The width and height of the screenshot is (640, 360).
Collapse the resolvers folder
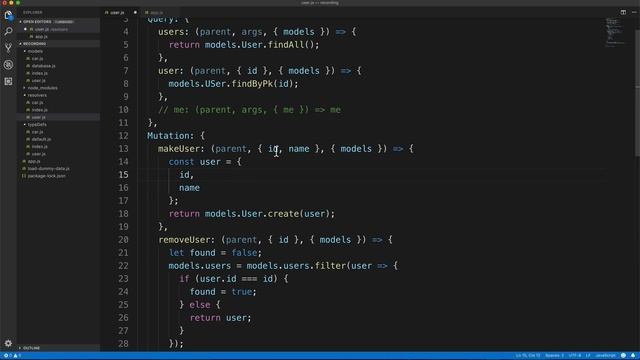coord(37,95)
